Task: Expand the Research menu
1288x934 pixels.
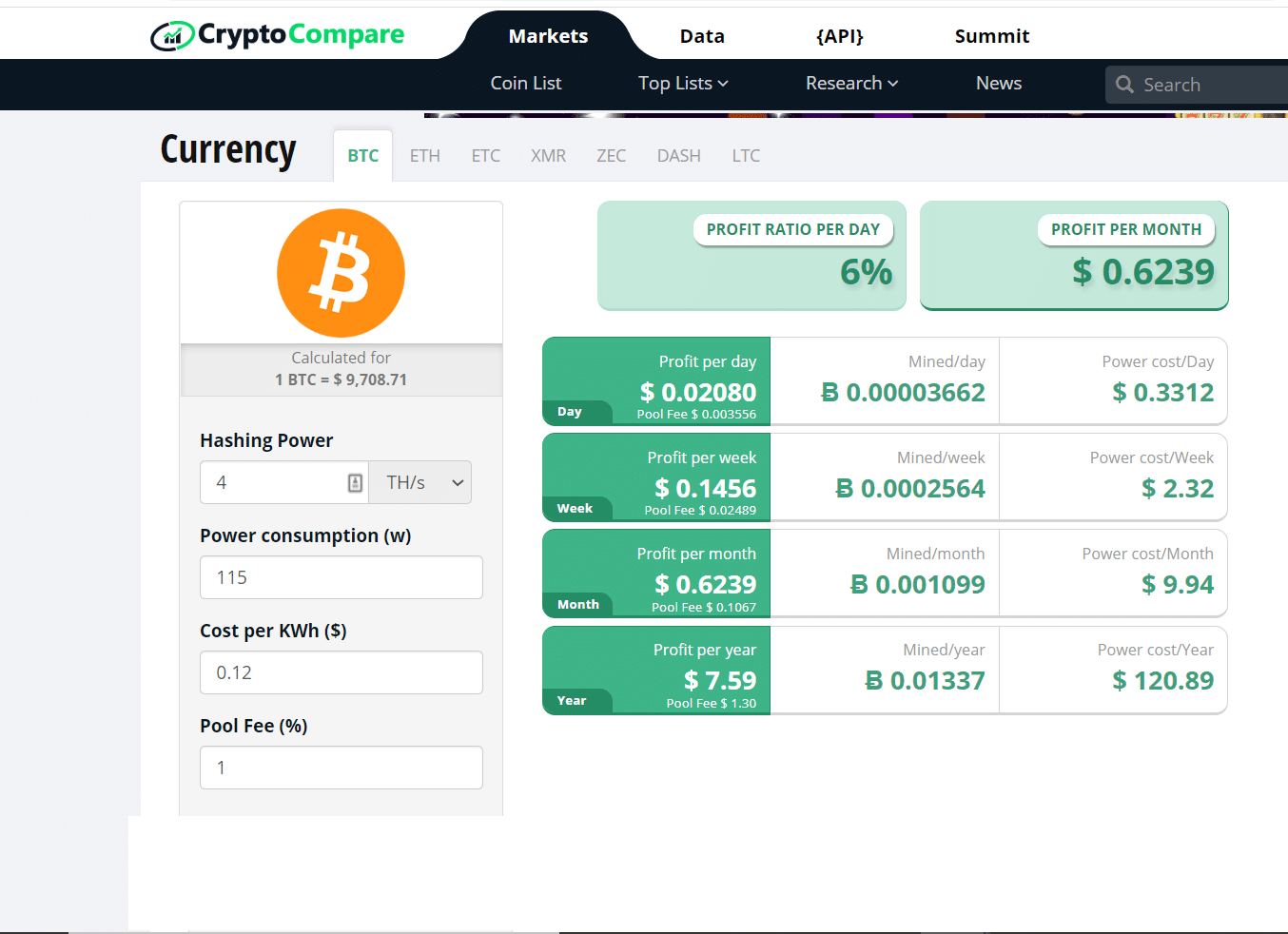Action: (849, 84)
